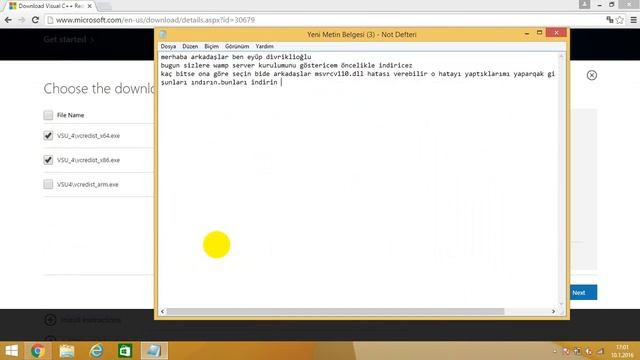Open the Yardım menu in Notepad

click(x=264, y=47)
